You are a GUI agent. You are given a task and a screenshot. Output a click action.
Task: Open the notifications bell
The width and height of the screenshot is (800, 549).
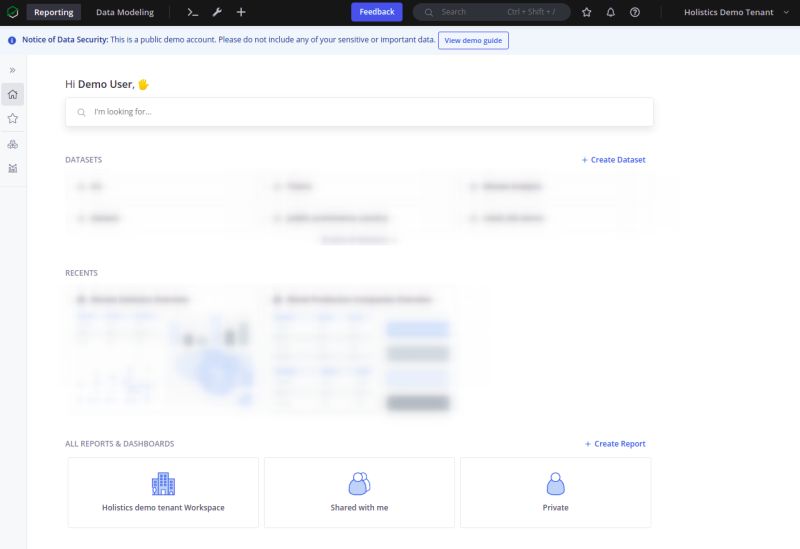click(x=611, y=12)
